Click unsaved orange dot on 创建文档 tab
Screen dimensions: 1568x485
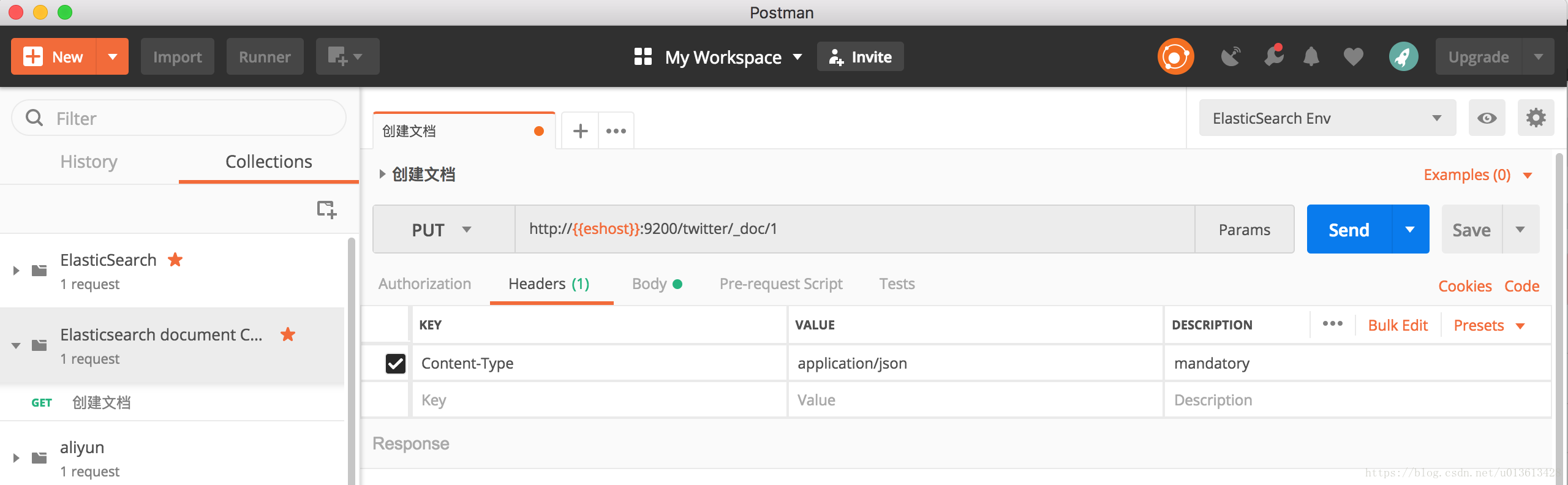[x=539, y=131]
